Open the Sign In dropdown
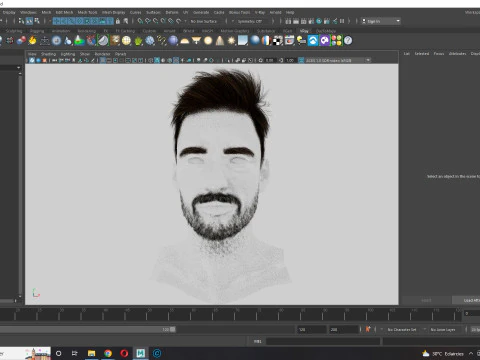Image resolution: width=480 pixels, height=360 pixels. pyautogui.click(x=381, y=21)
